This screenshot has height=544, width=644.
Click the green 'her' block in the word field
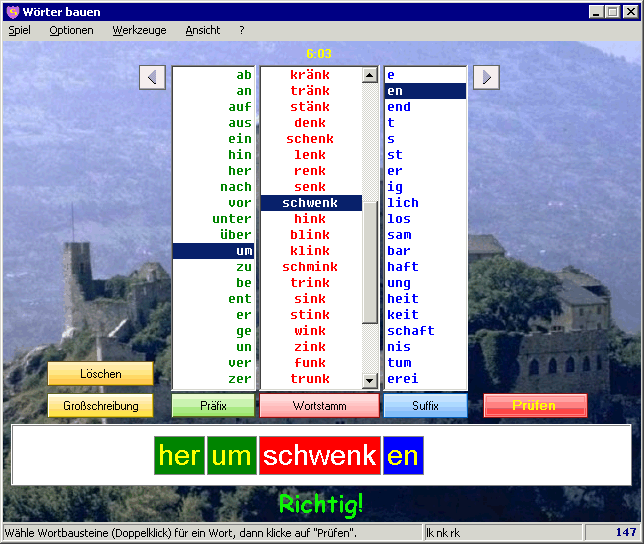(179, 456)
